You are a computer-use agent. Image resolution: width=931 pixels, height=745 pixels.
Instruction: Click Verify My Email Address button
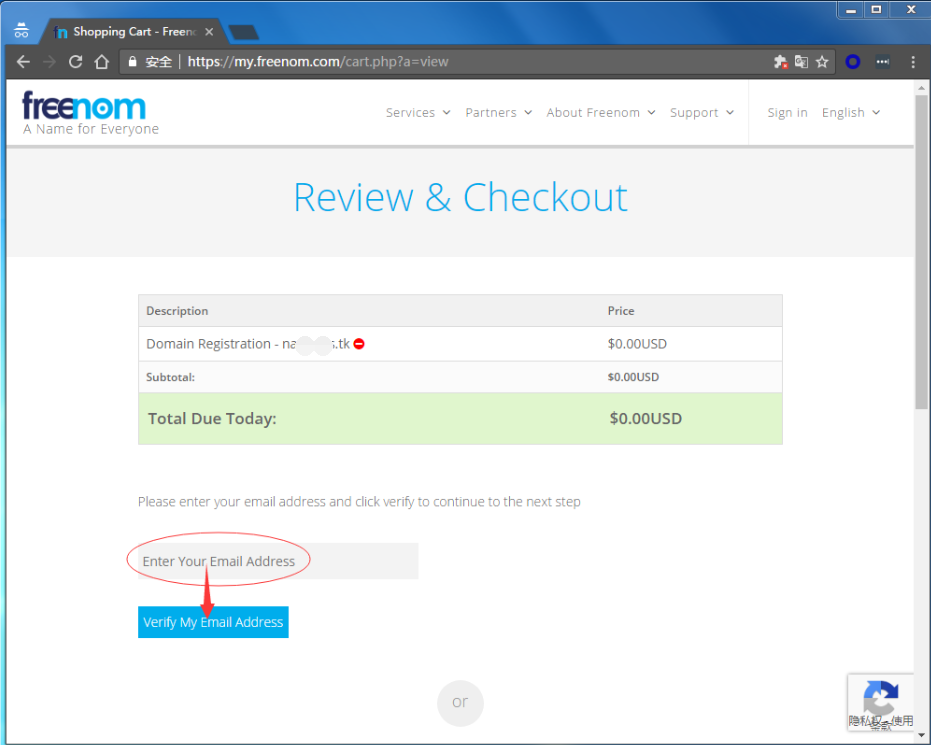213,622
